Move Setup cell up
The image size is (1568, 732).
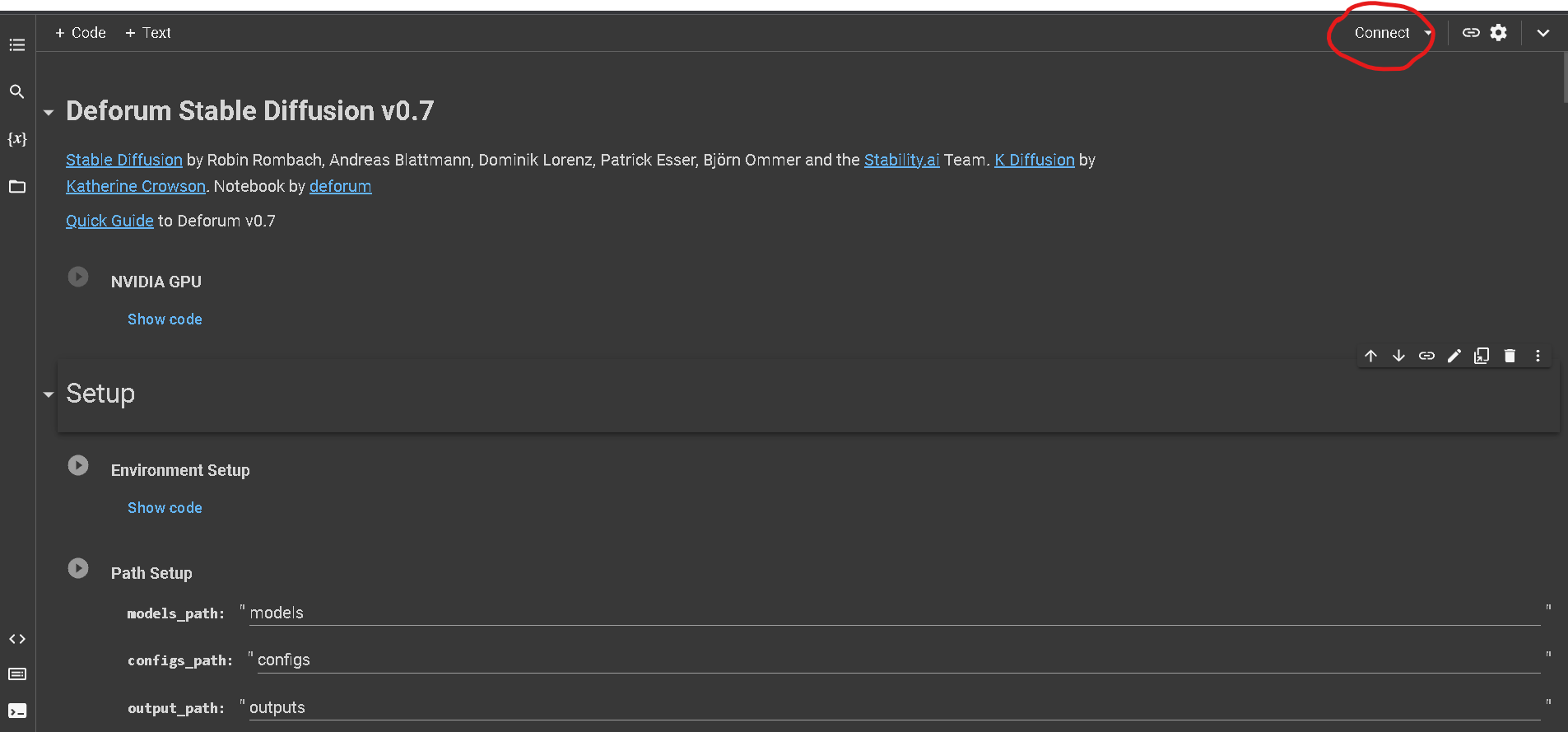(x=1370, y=356)
